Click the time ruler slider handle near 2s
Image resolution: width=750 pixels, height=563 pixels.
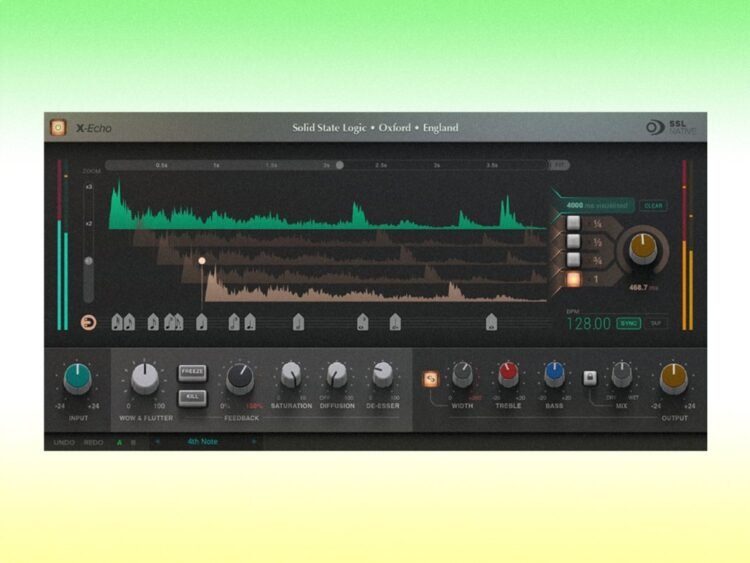[x=340, y=165]
